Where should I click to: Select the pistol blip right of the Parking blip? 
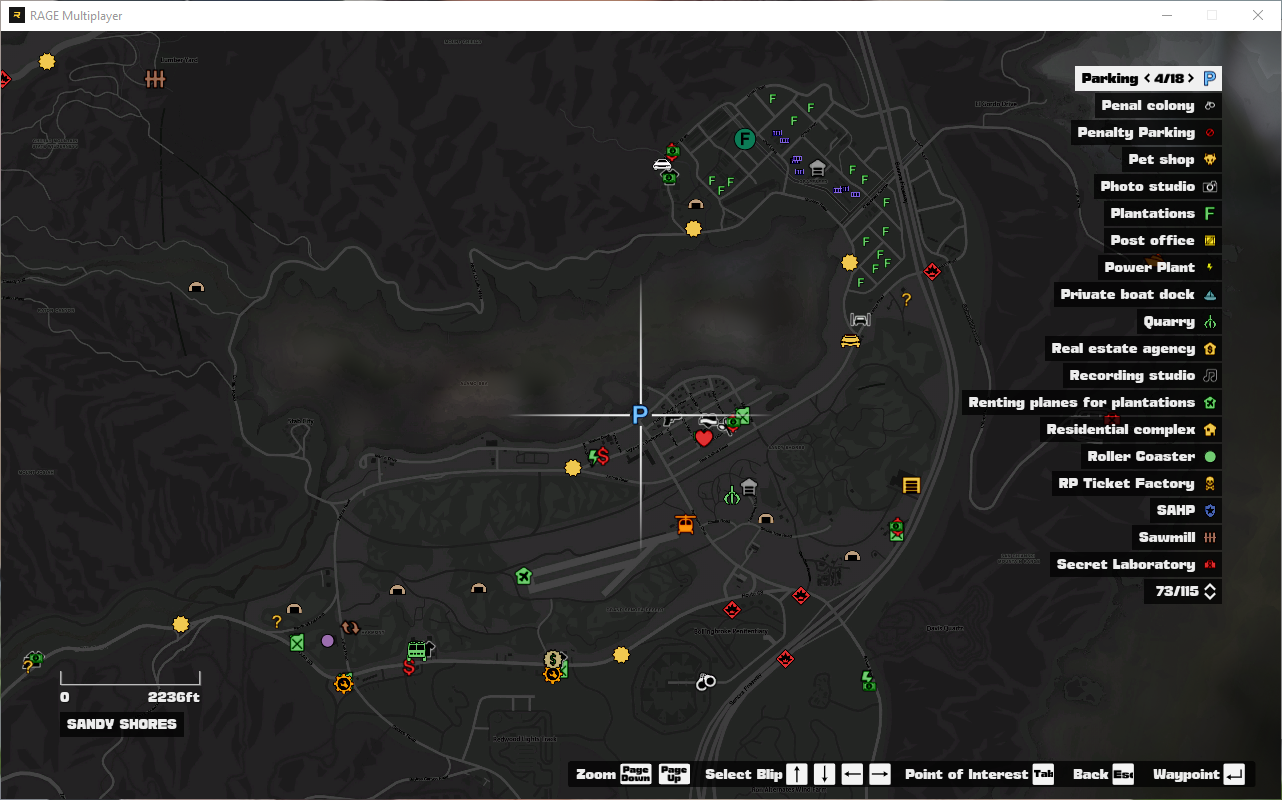(670, 421)
